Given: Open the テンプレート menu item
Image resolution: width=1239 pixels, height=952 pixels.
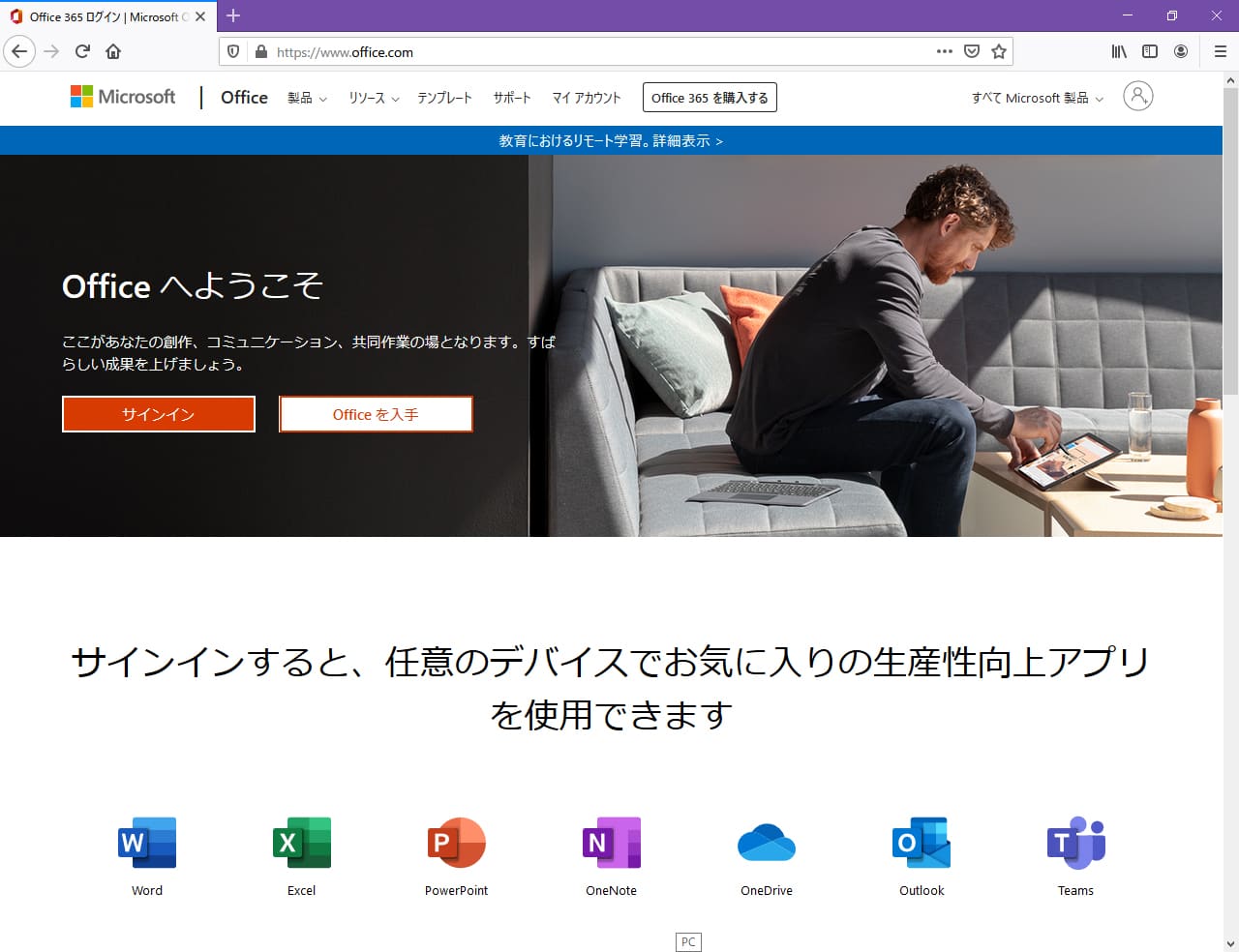Looking at the screenshot, I should click(x=444, y=98).
